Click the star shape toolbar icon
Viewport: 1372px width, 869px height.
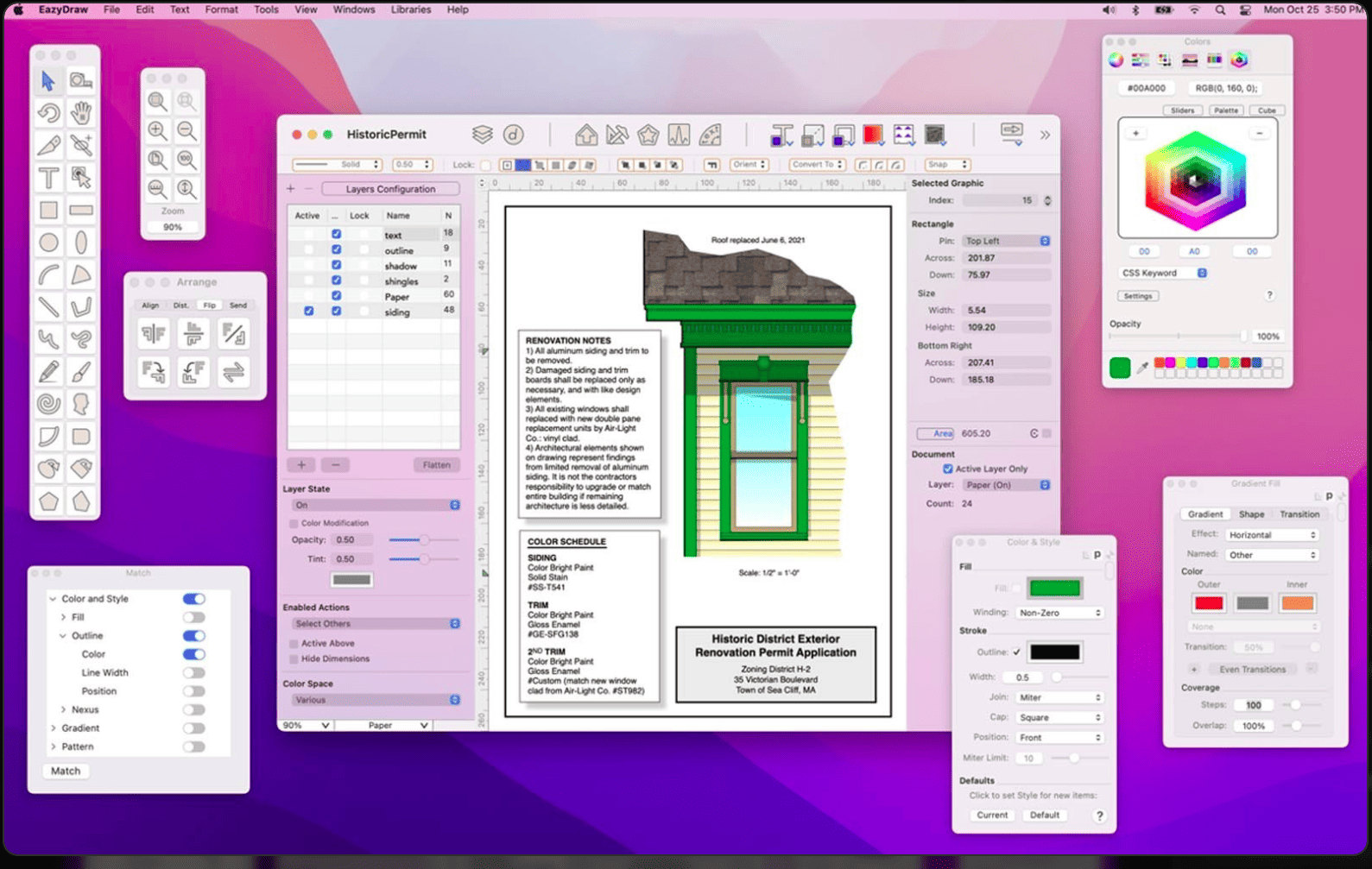[x=648, y=135]
